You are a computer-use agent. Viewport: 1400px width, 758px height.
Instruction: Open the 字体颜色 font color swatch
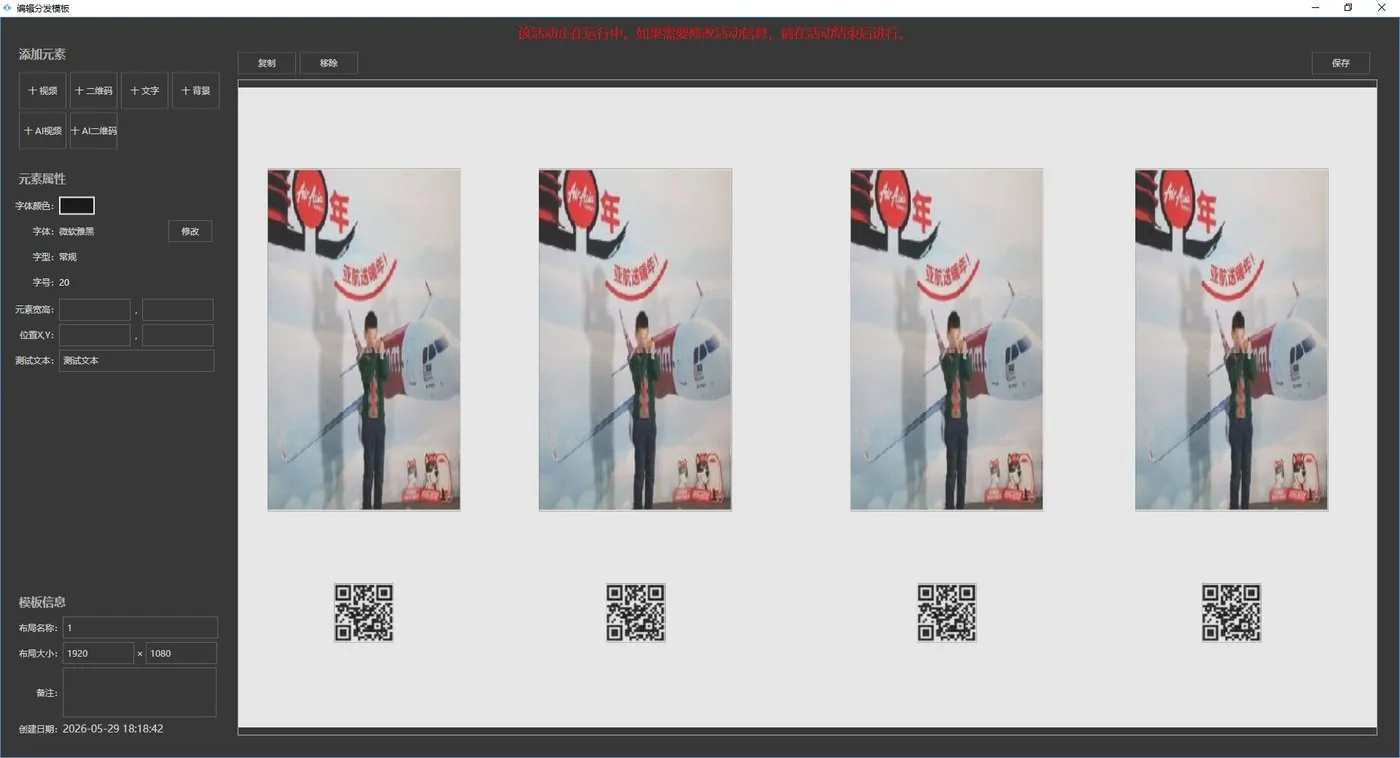coord(77,205)
